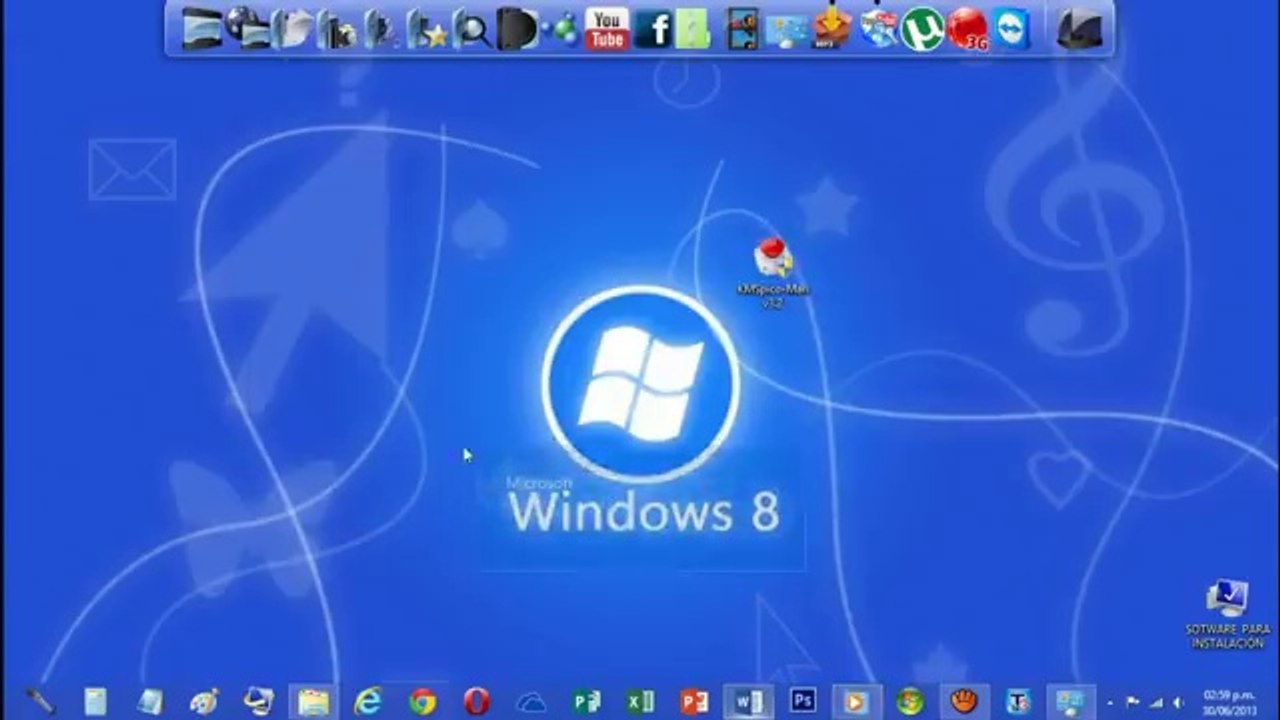Viewport: 1280px width, 720px height.
Task: Open the dark stacked-monitor icon at dock's right end
Action: (1080, 29)
